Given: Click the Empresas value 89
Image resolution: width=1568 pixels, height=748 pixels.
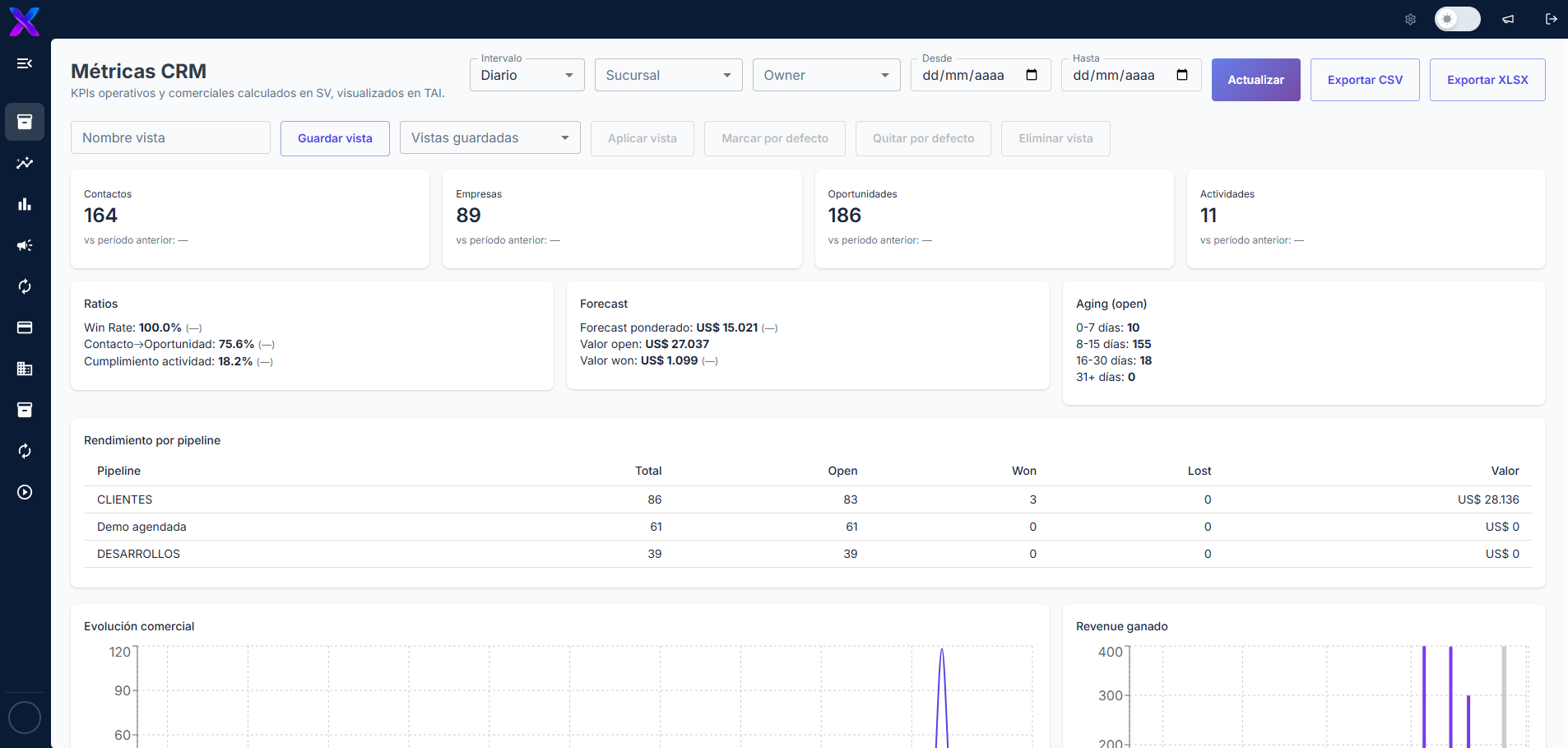Looking at the screenshot, I should tap(468, 216).
